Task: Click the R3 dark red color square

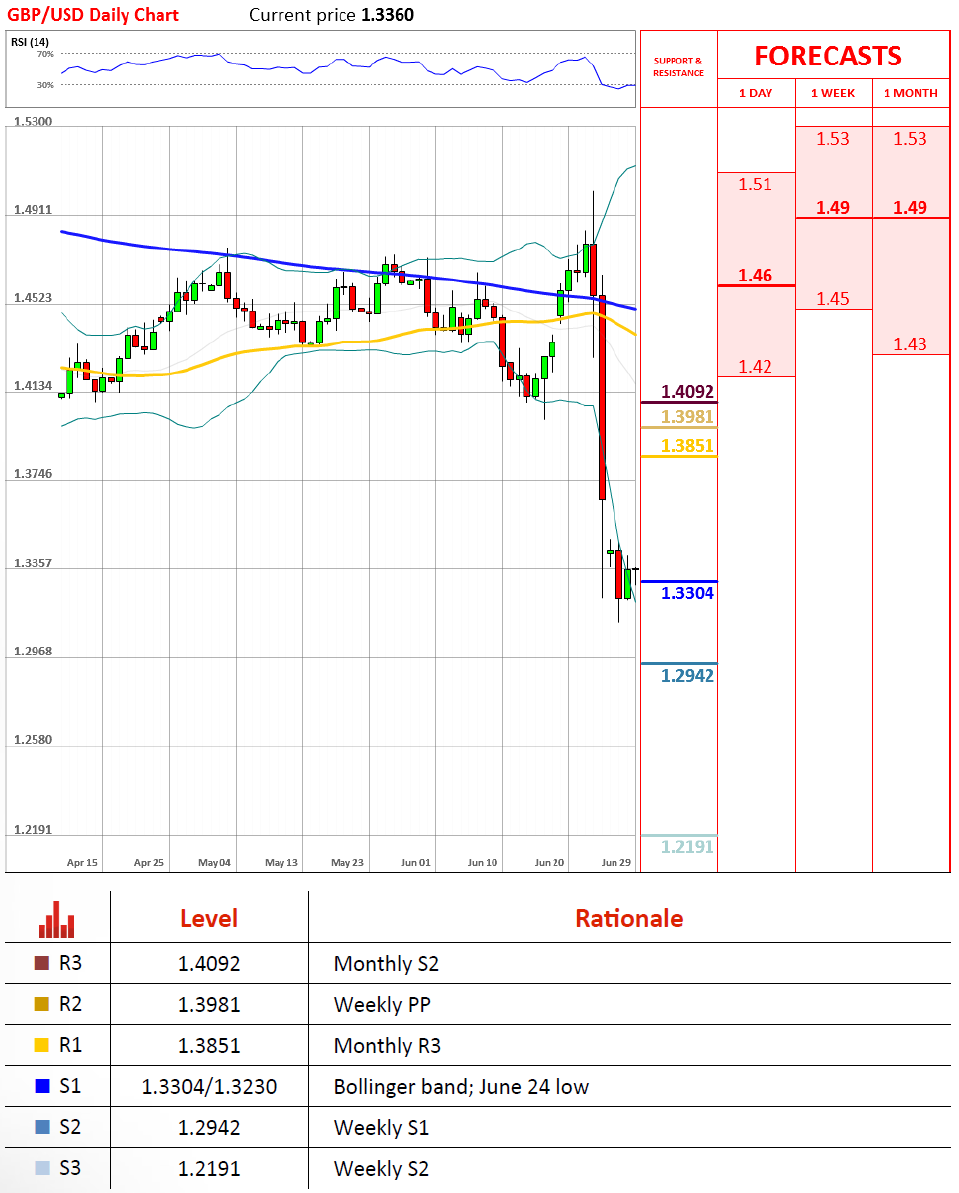Action: [41, 964]
